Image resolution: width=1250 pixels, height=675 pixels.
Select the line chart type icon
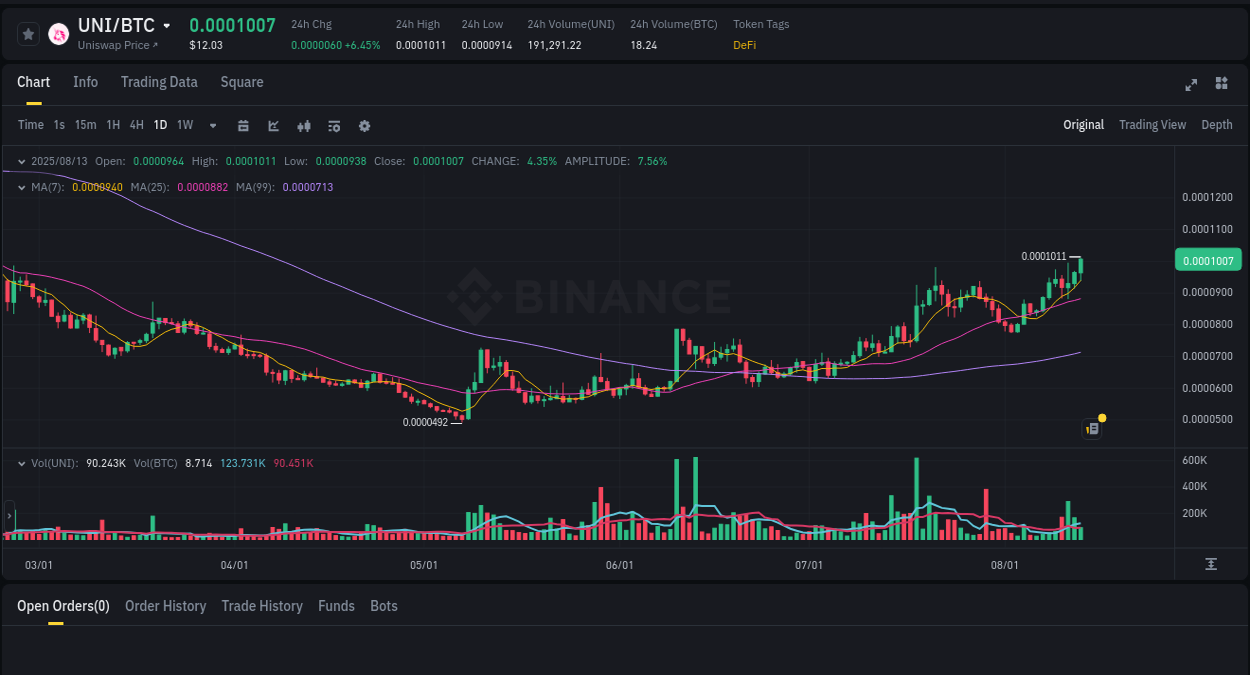pos(273,125)
